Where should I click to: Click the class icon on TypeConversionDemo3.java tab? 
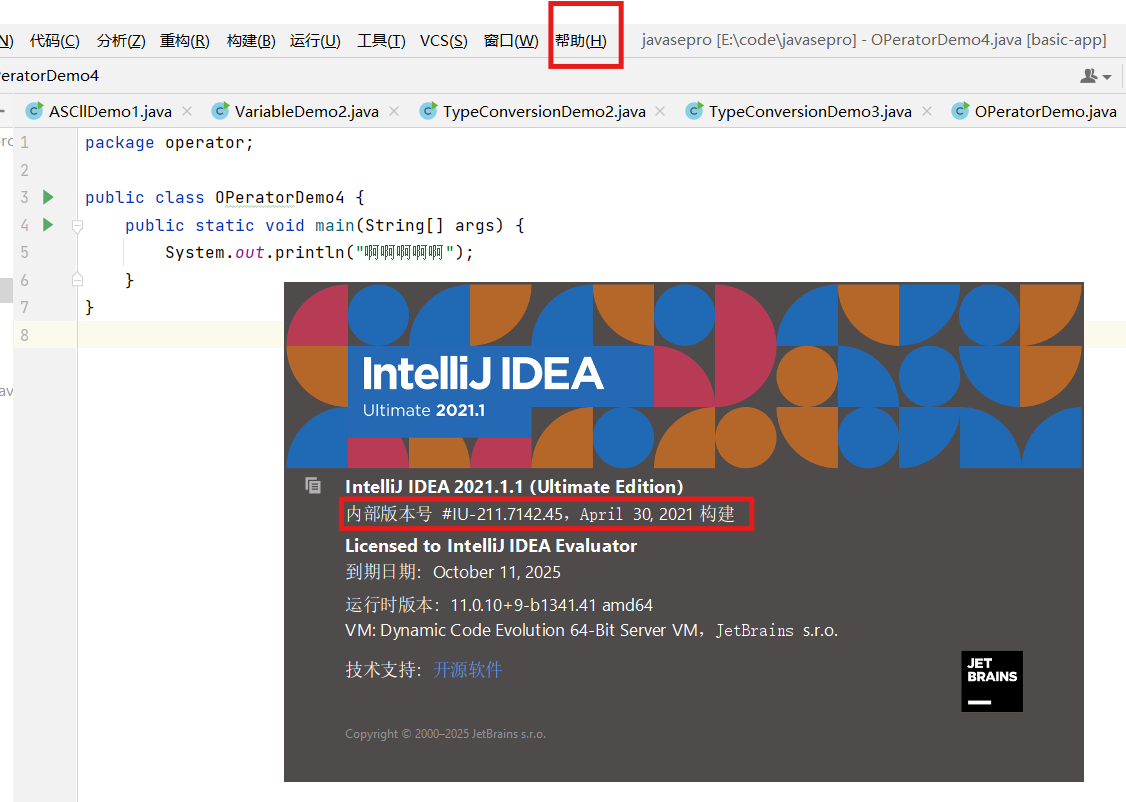point(694,111)
